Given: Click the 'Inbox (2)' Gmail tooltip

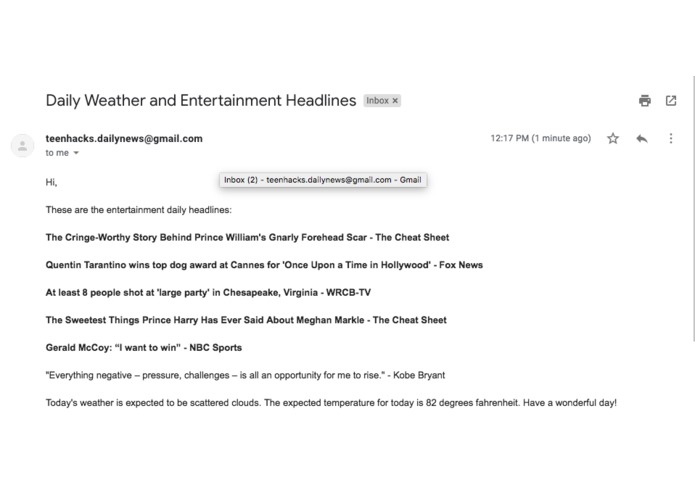Looking at the screenshot, I should 323,180.
